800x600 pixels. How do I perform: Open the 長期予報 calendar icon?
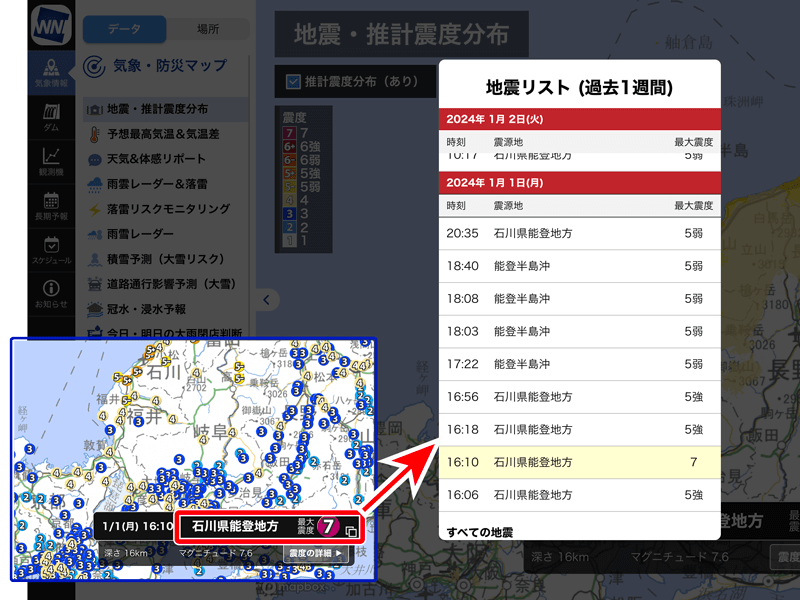51,204
